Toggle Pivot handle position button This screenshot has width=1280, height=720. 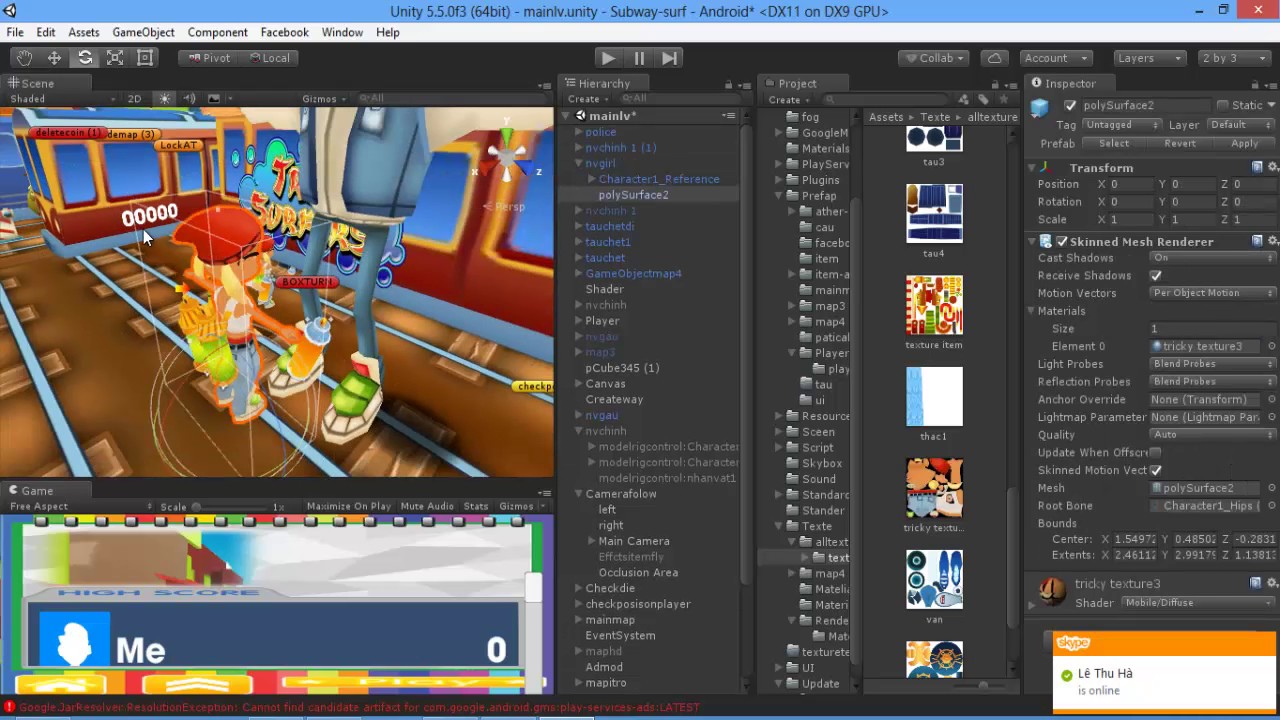tap(208, 58)
